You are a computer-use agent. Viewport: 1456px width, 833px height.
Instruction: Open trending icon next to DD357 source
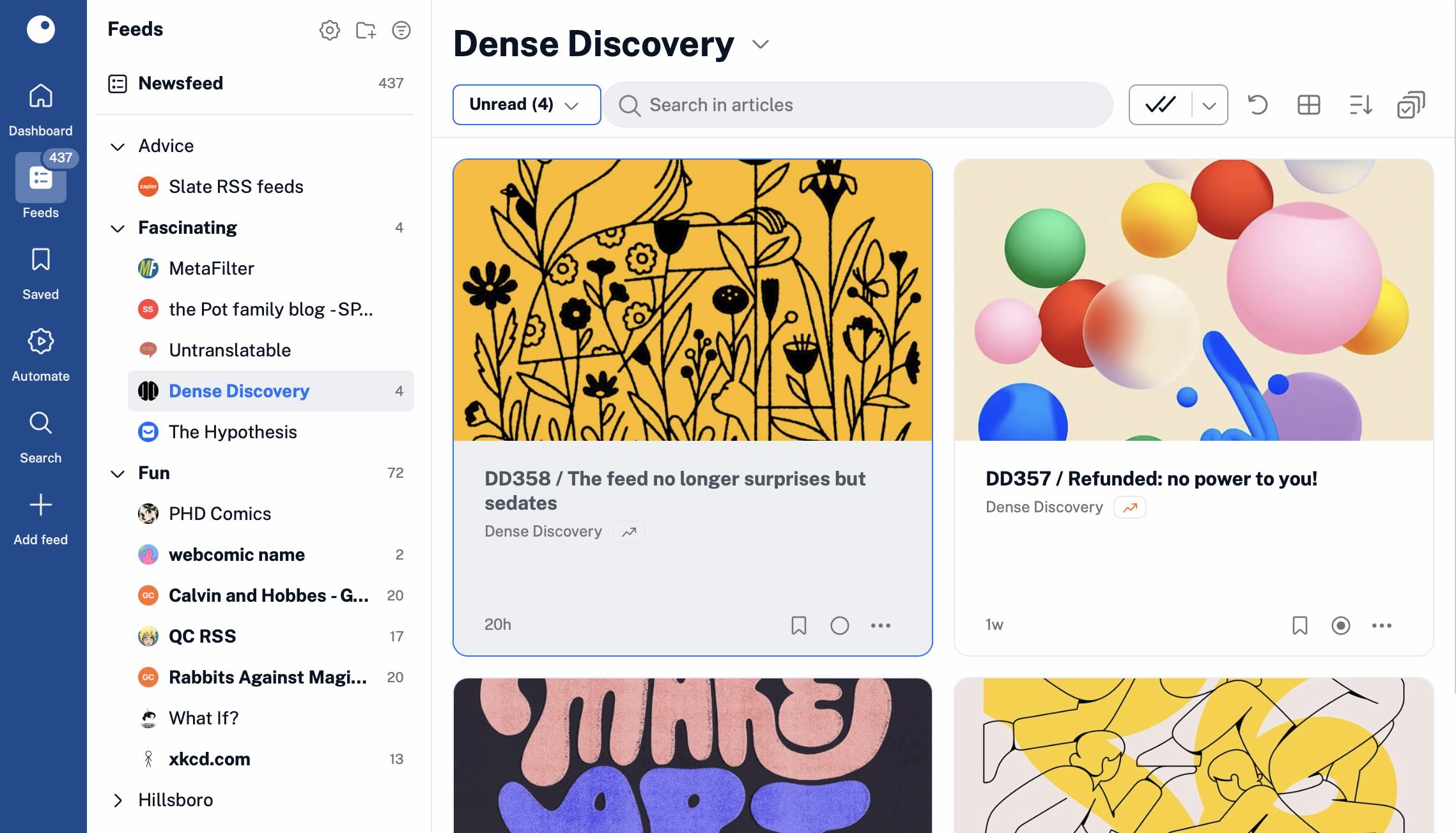(1129, 507)
